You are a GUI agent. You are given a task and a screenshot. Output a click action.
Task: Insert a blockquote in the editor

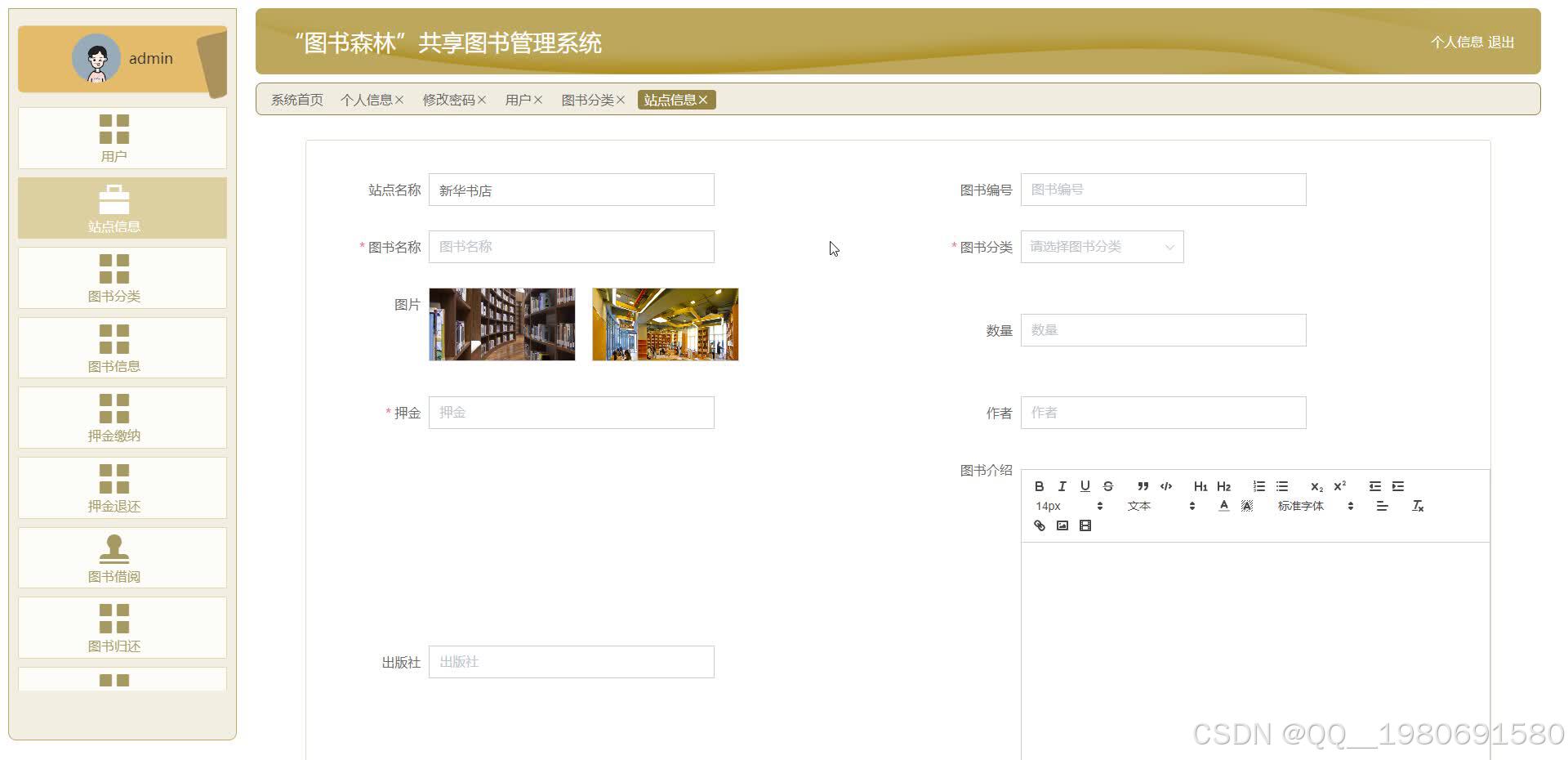pos(1143,486)
